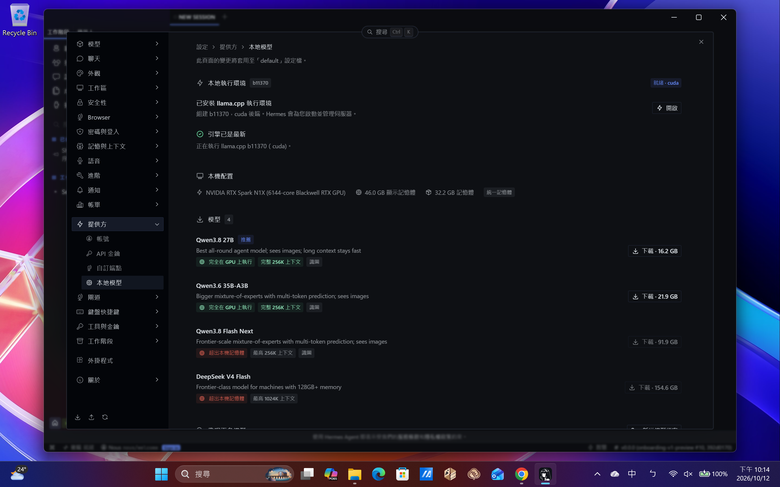Click the muted volume tray icon
This screenshot has height=487, width=780.
688,474
